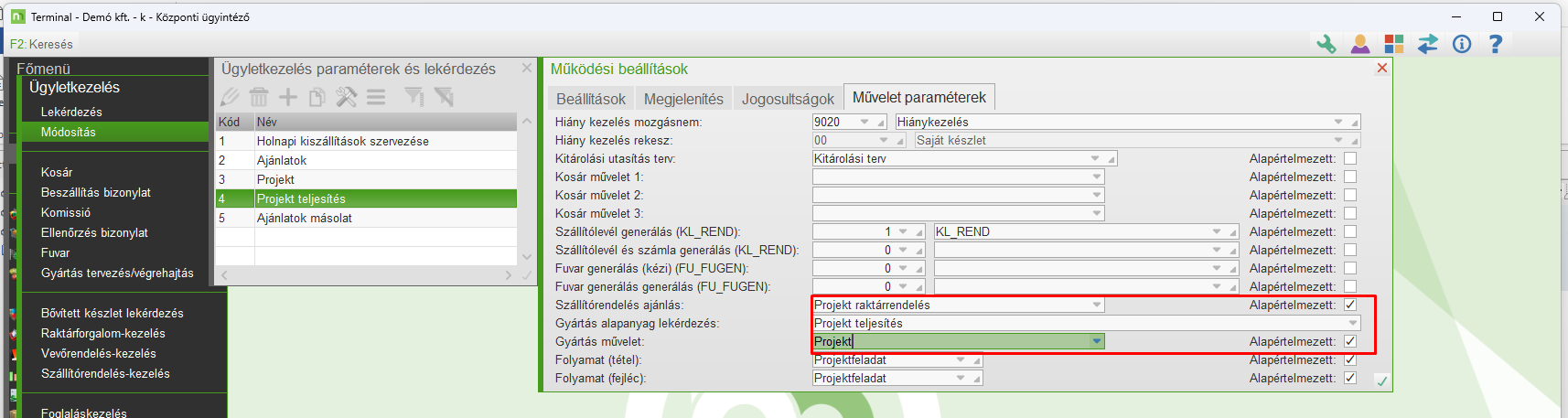This screenshot has width=1568, height=418.
Task: Click the right arrow of list horizontal scrollbar
Action: 509,274
